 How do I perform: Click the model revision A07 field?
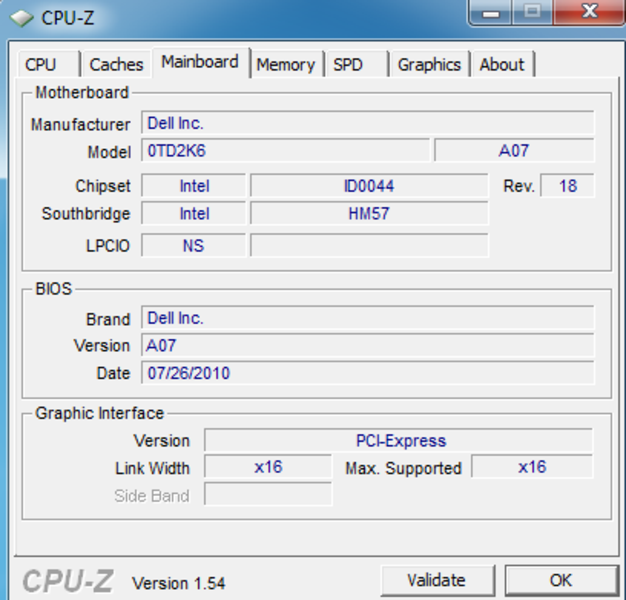(x=514, y=150)
